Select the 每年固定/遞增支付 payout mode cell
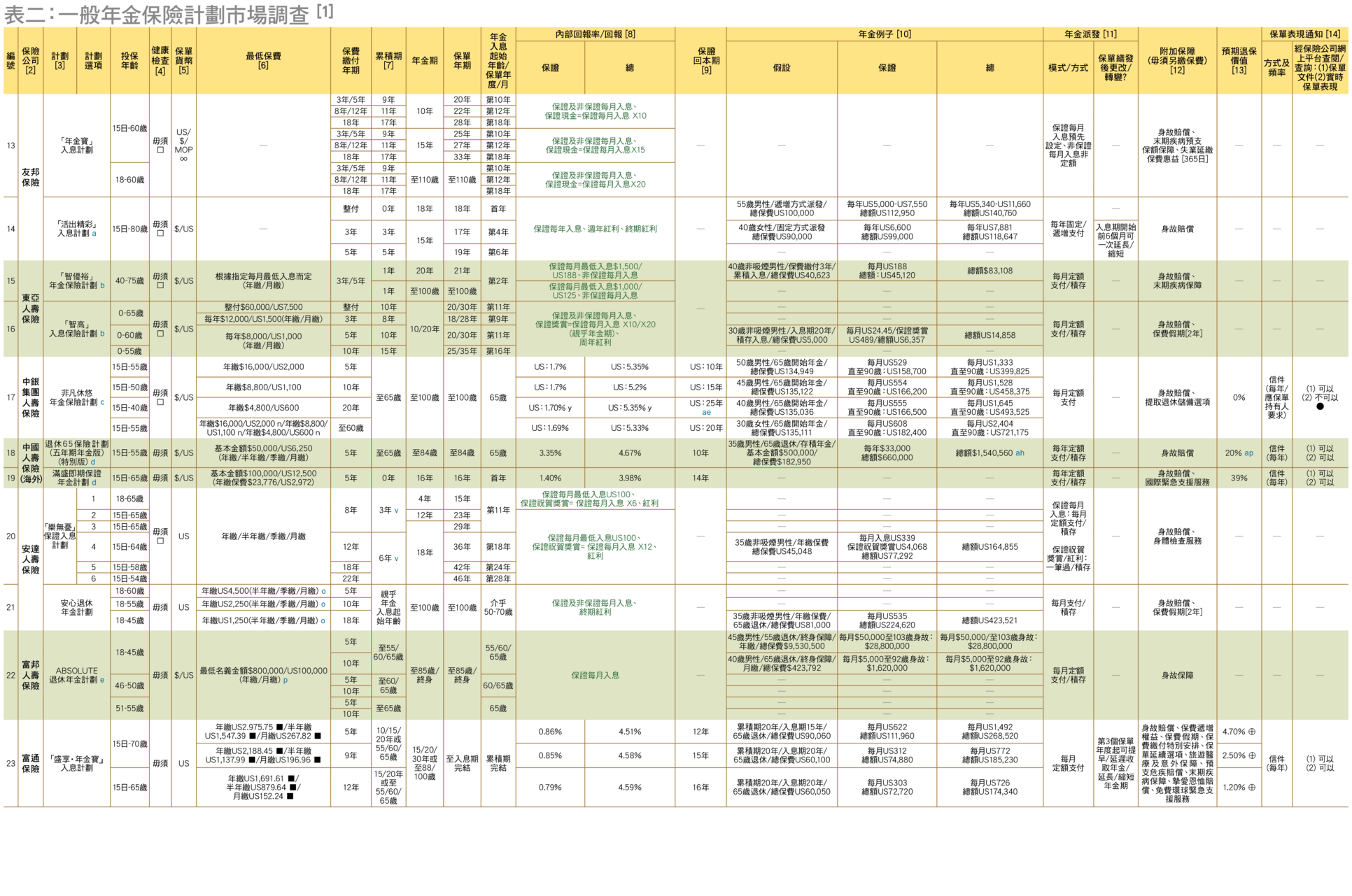This screenshot has height=896, width=1352. (1068, 229)
